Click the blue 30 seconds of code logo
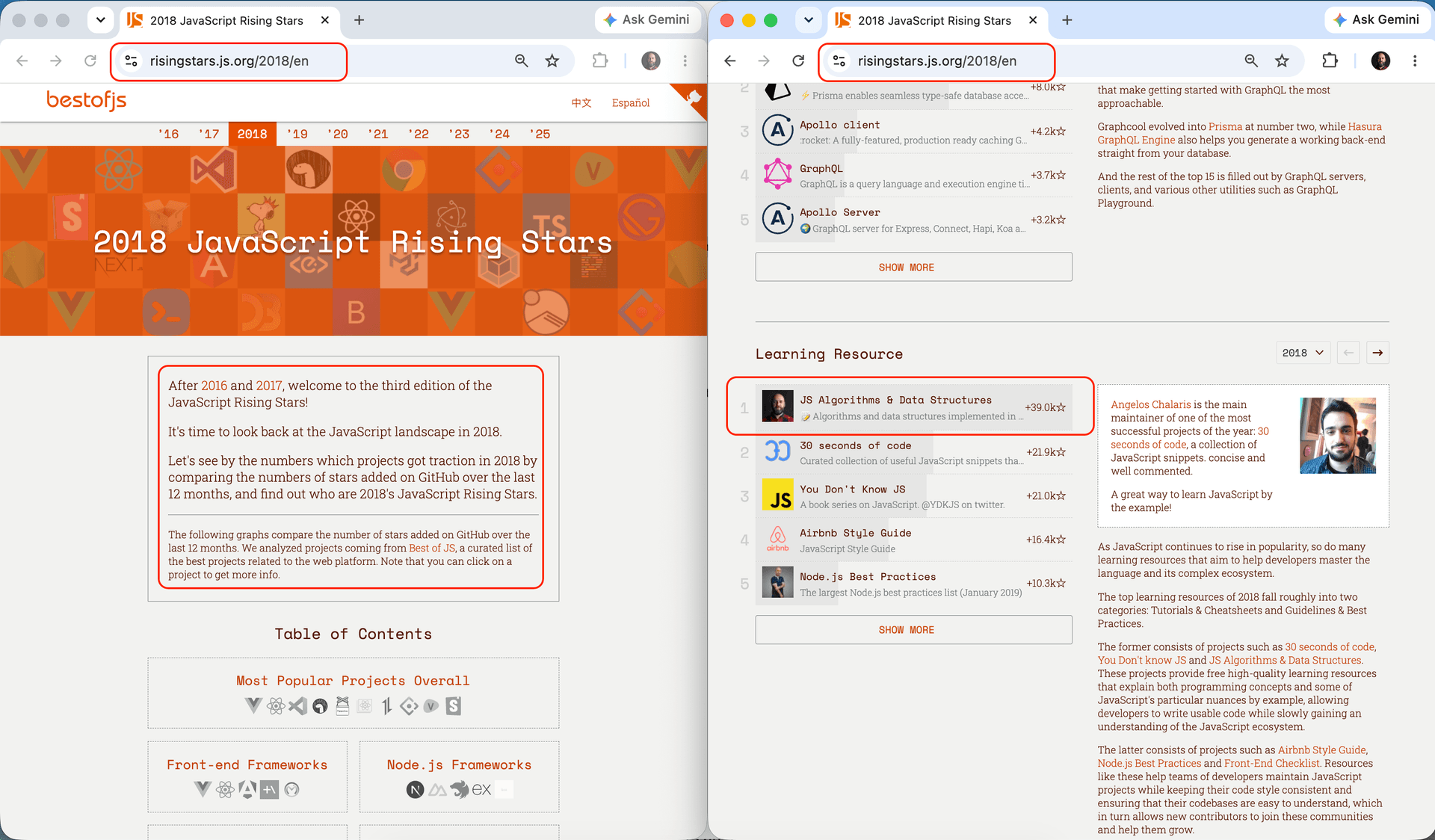This screenshot has width=1435, height=840. coord(777,451)
